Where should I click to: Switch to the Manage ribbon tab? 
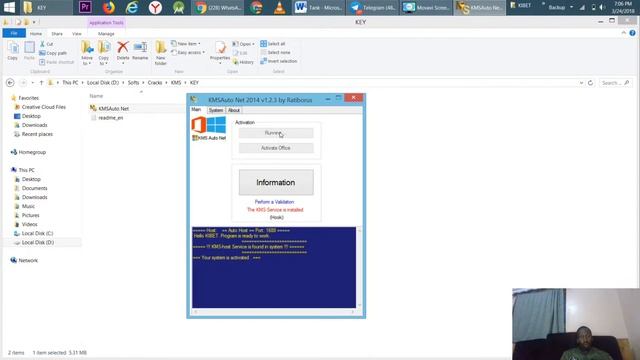coord(106,33)
